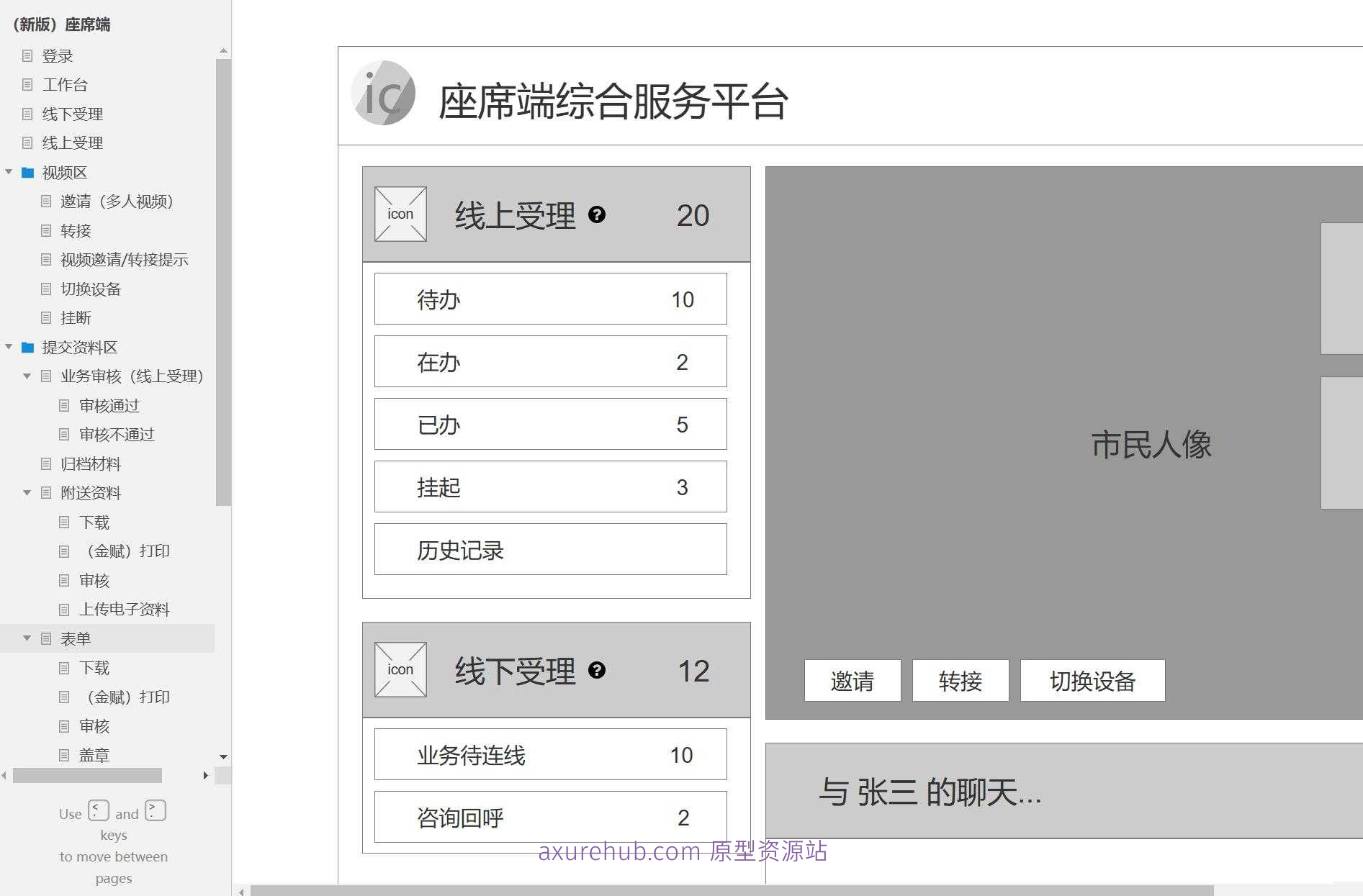This screenshot has height=896, width=1363.
Task: Select 历史记录 in the 线上受理 panel
Action: click(x=550, y=549)
